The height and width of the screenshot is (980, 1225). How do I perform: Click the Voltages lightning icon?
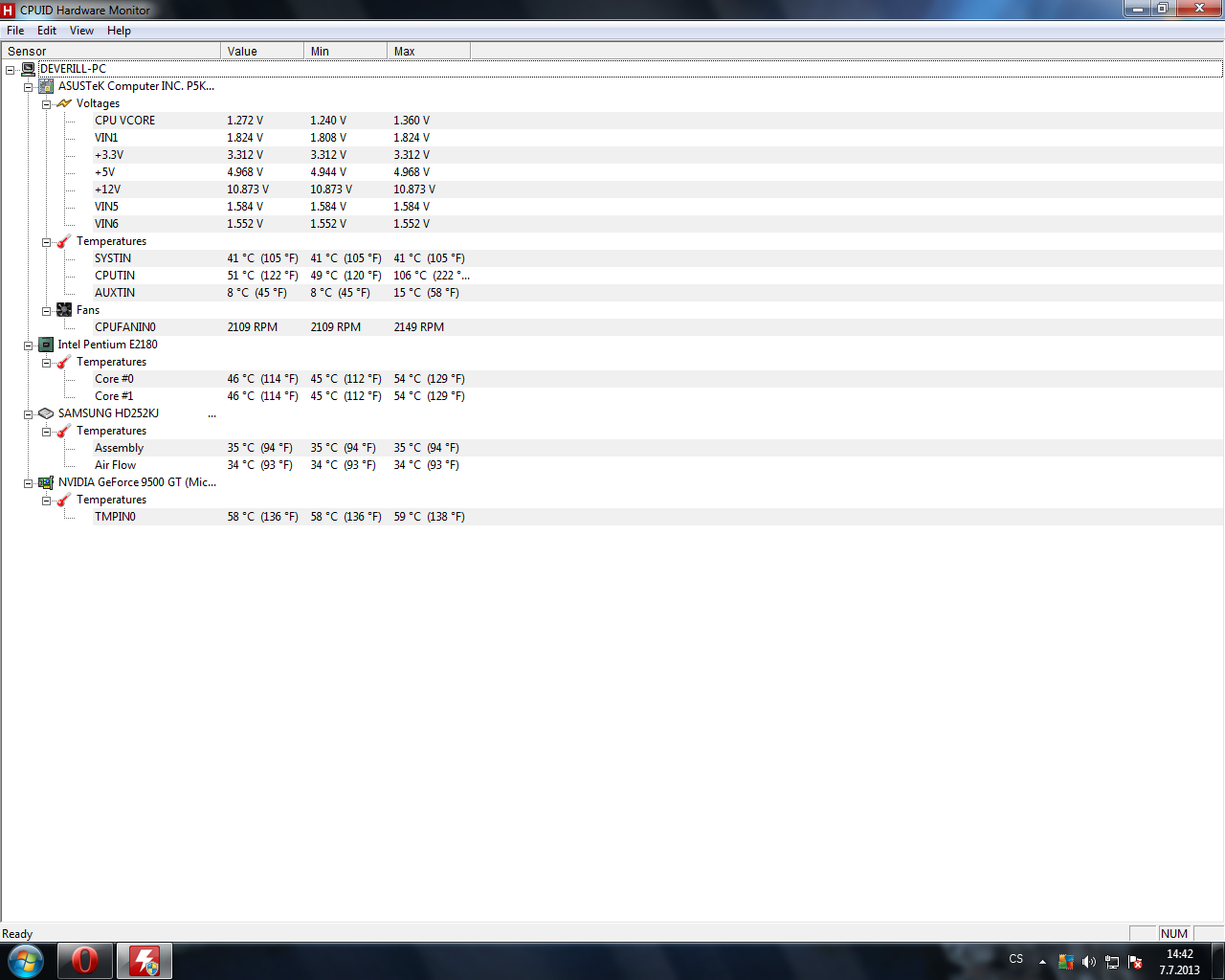(64, 103)
